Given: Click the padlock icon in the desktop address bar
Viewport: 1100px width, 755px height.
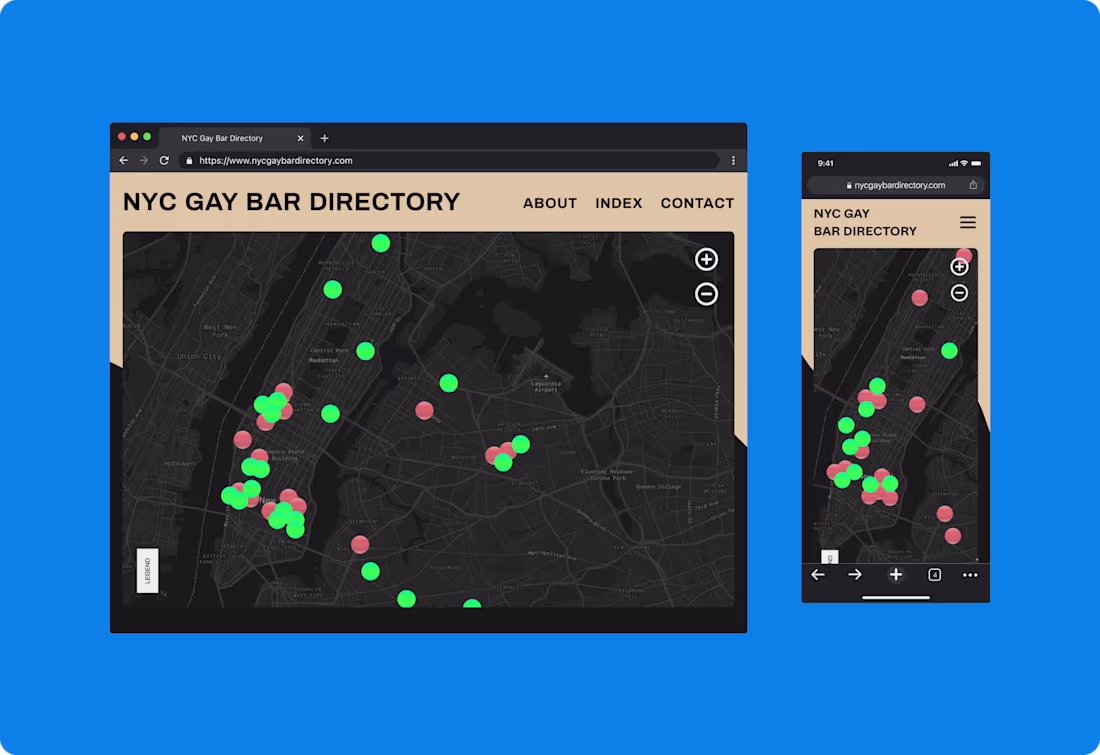Looking at the screenshot, I should coord(189,160).
